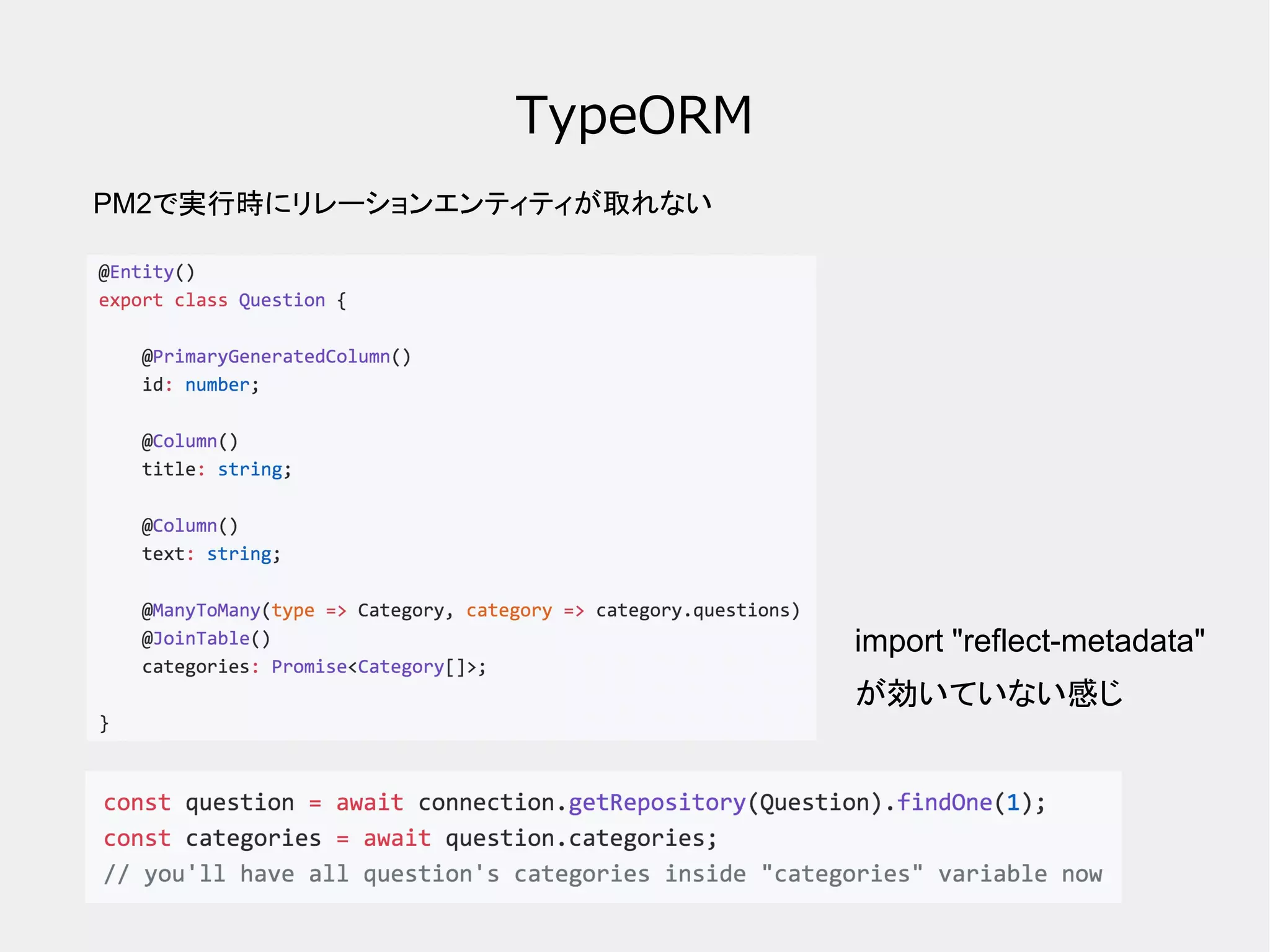The width and height of the screenshot is (1270, 952).
Task: Click the TypeORM slide title
Action: (x=634, y=116)
